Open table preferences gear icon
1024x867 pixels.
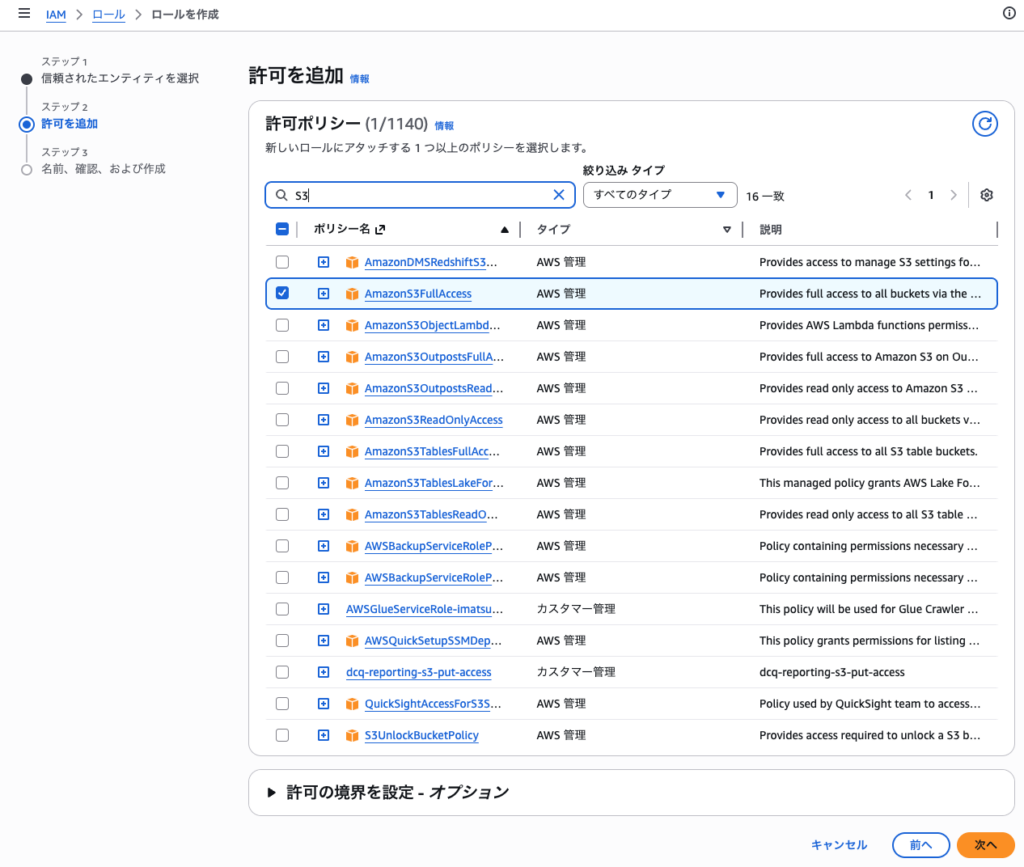tap(986, 195)
